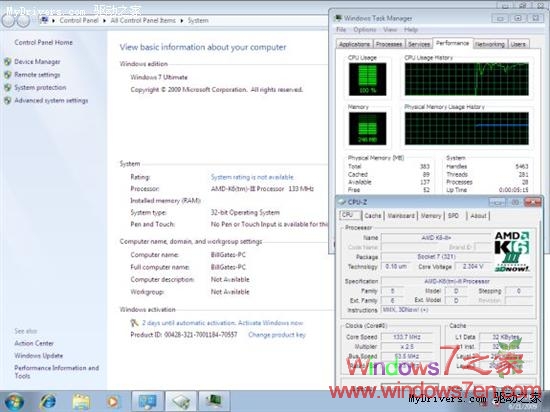This screenshot has height=412, width=550.
Task: Click the activation key icon
Action: [134, 323]
